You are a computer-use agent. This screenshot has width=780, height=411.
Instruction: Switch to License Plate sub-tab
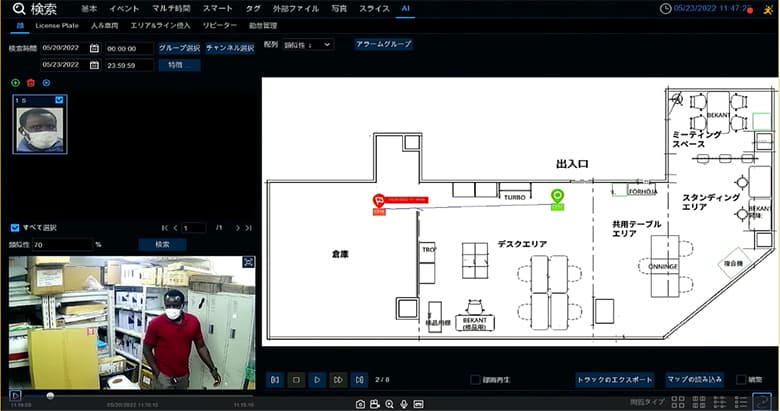[x=57, y=25]
